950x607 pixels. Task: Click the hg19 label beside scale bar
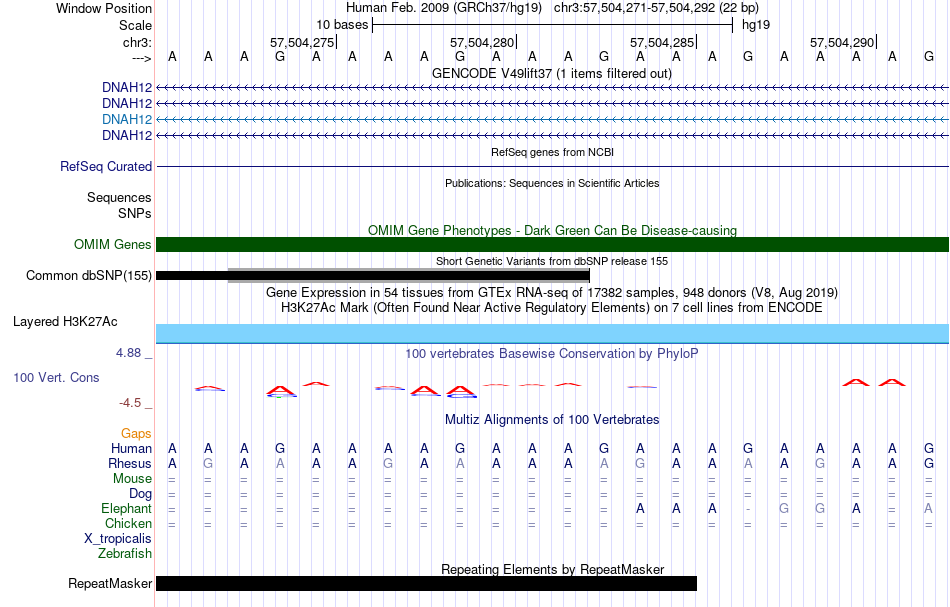[x=756, y=25]
